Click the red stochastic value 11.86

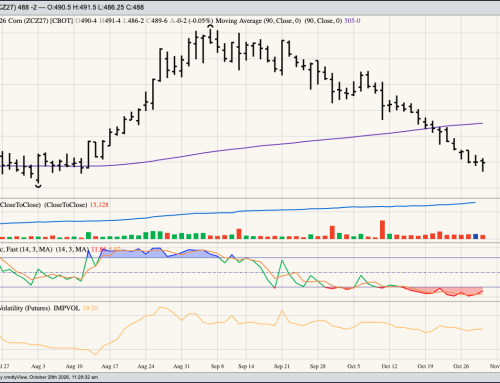99,249
